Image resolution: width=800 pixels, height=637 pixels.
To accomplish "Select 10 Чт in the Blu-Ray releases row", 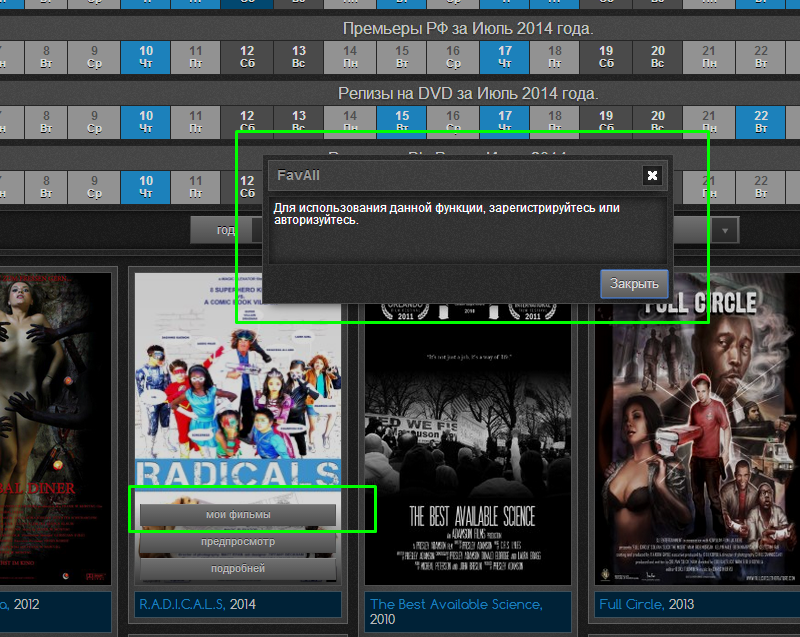I will [146, 187].
